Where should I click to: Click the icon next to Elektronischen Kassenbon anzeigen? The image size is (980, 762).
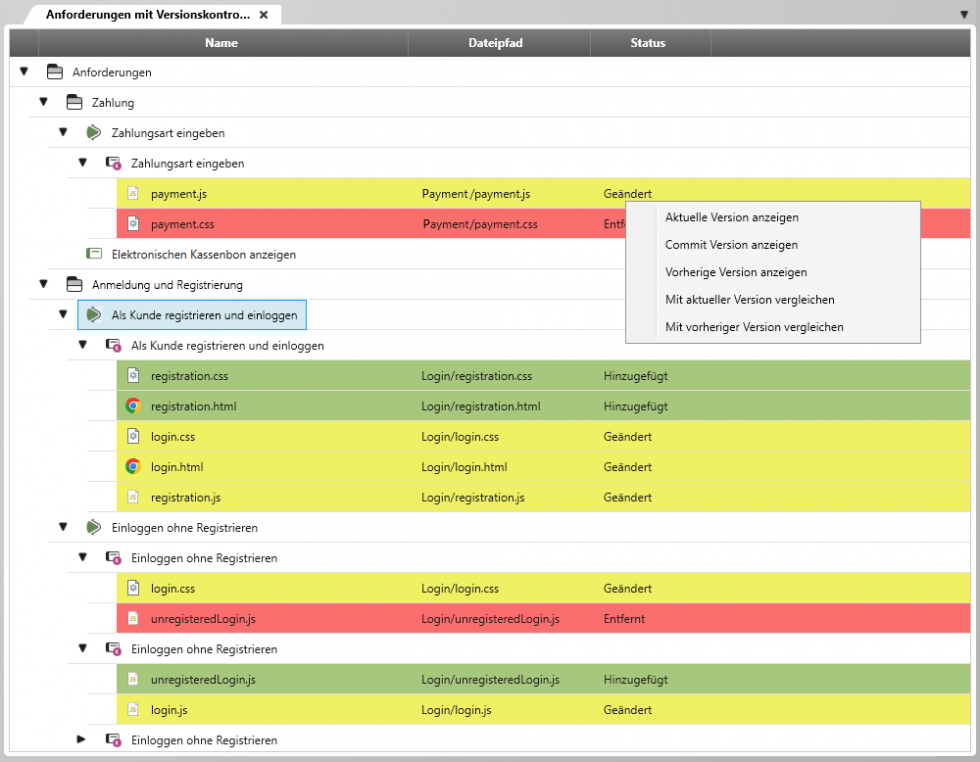click(x=94, y=254)
